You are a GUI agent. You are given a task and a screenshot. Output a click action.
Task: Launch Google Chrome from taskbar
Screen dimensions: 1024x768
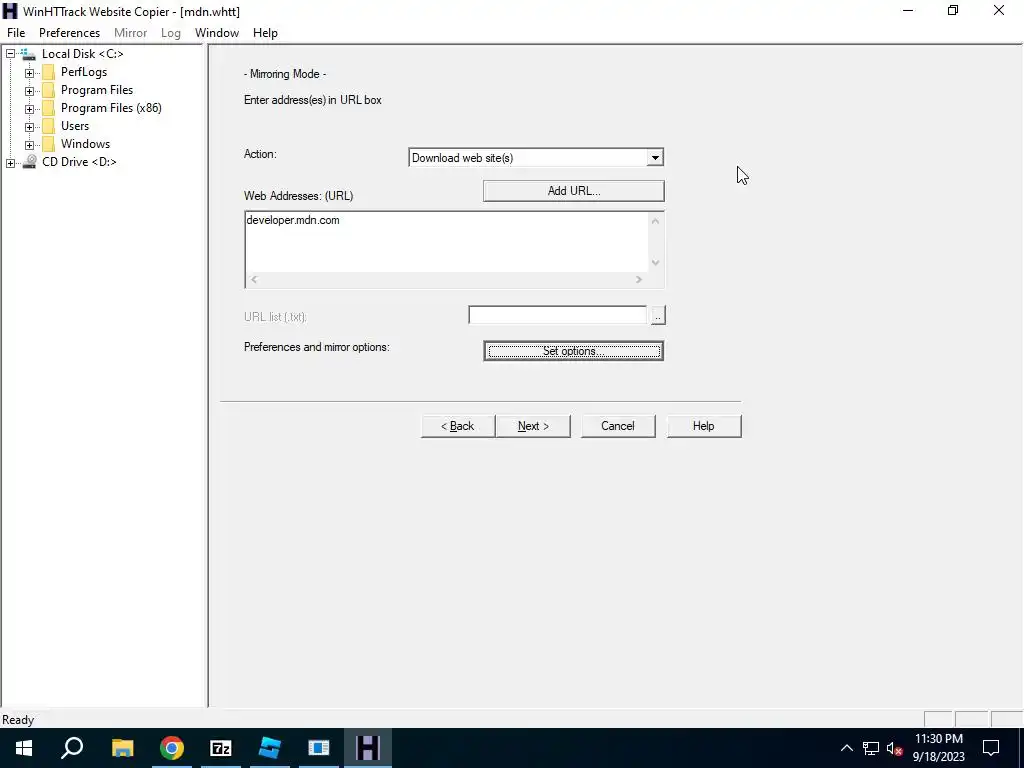pyautogui.click(x=172, y=748)
